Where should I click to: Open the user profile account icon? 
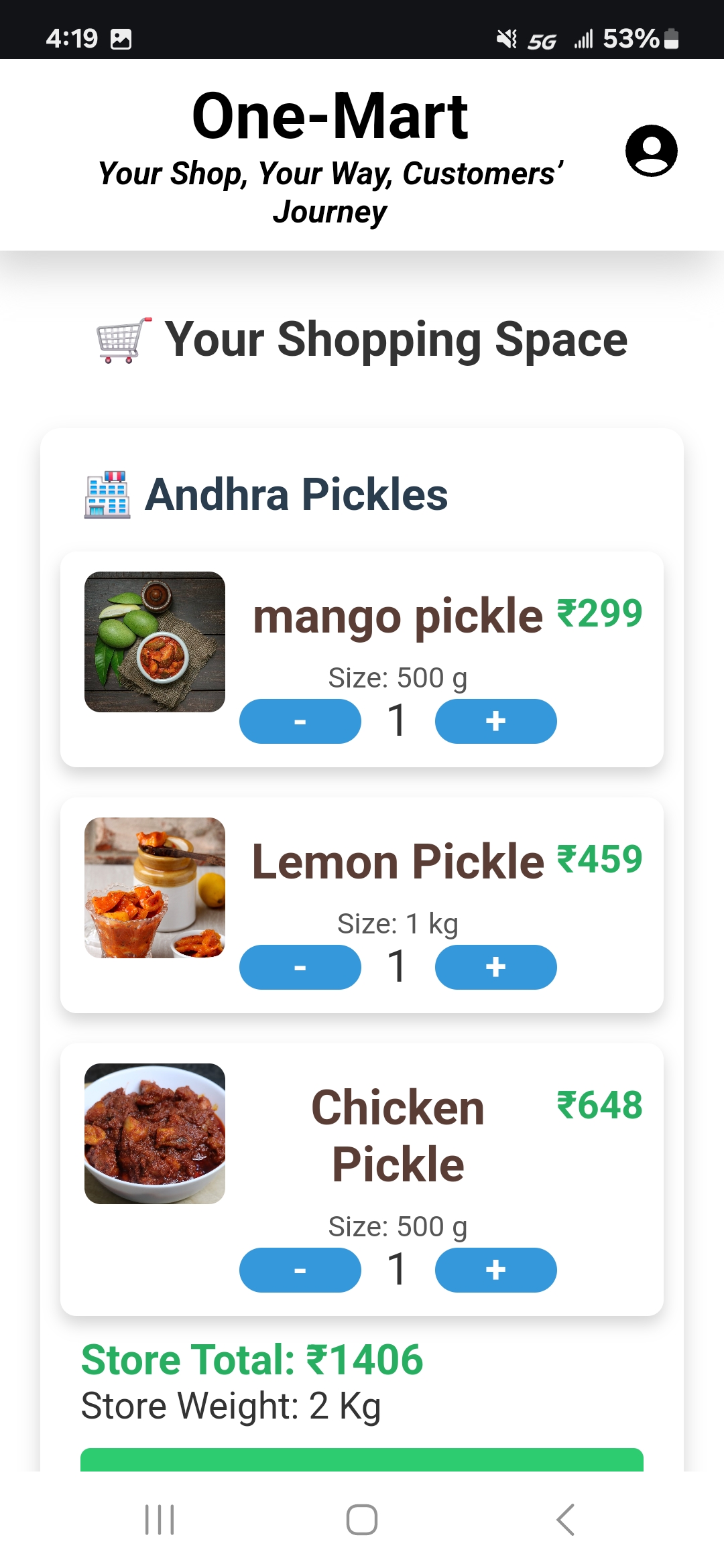coord(651,151)
